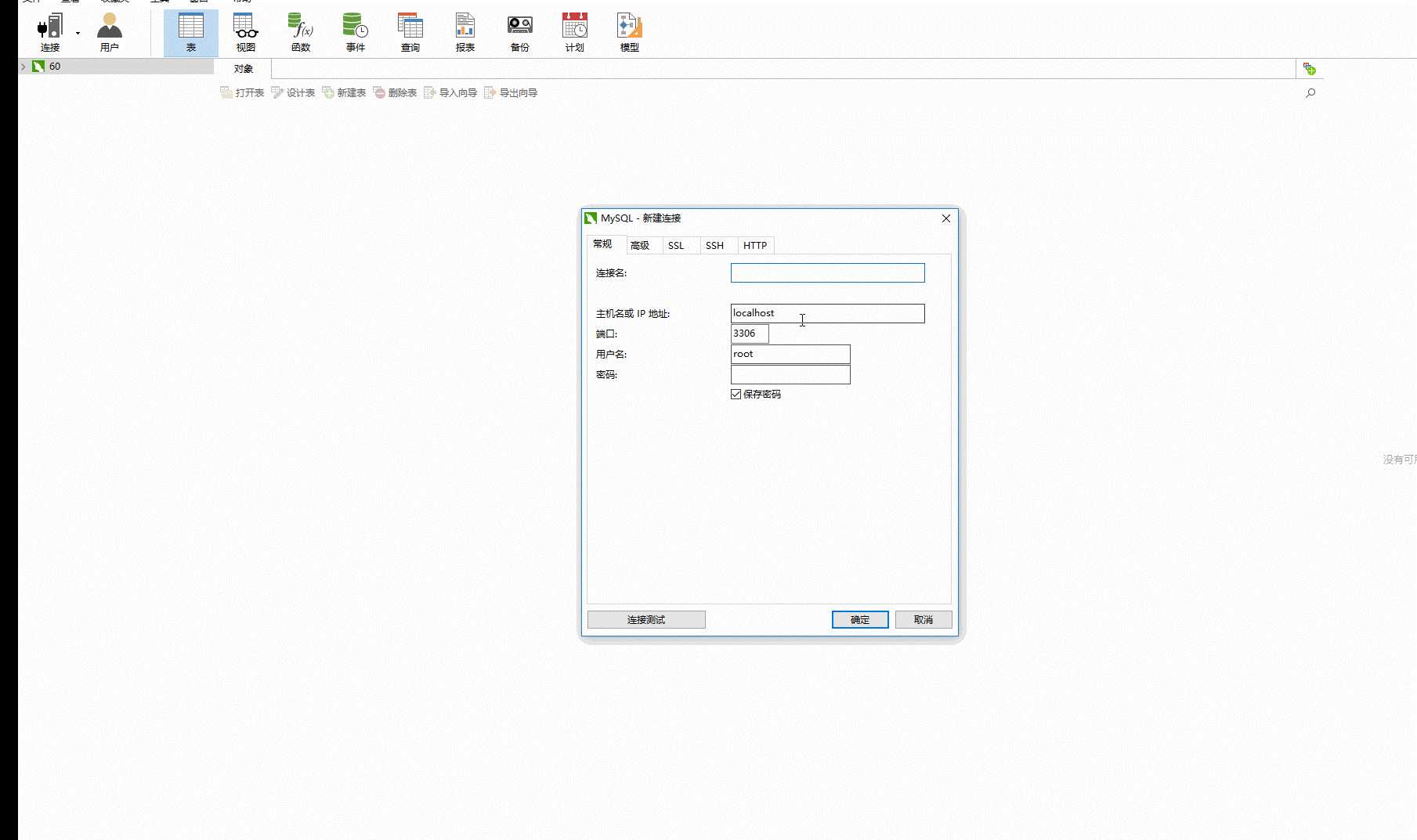Close the MySQL new connection dialog
Viewport: 1417px width, 840px height.
(x=946, y=218)
